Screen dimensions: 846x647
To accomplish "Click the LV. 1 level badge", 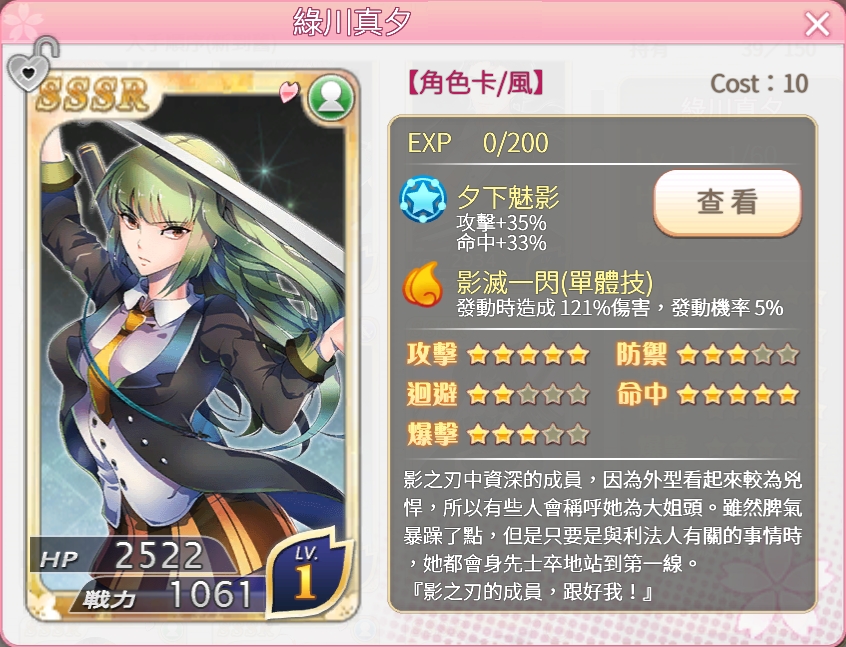I will click(308, 573).
